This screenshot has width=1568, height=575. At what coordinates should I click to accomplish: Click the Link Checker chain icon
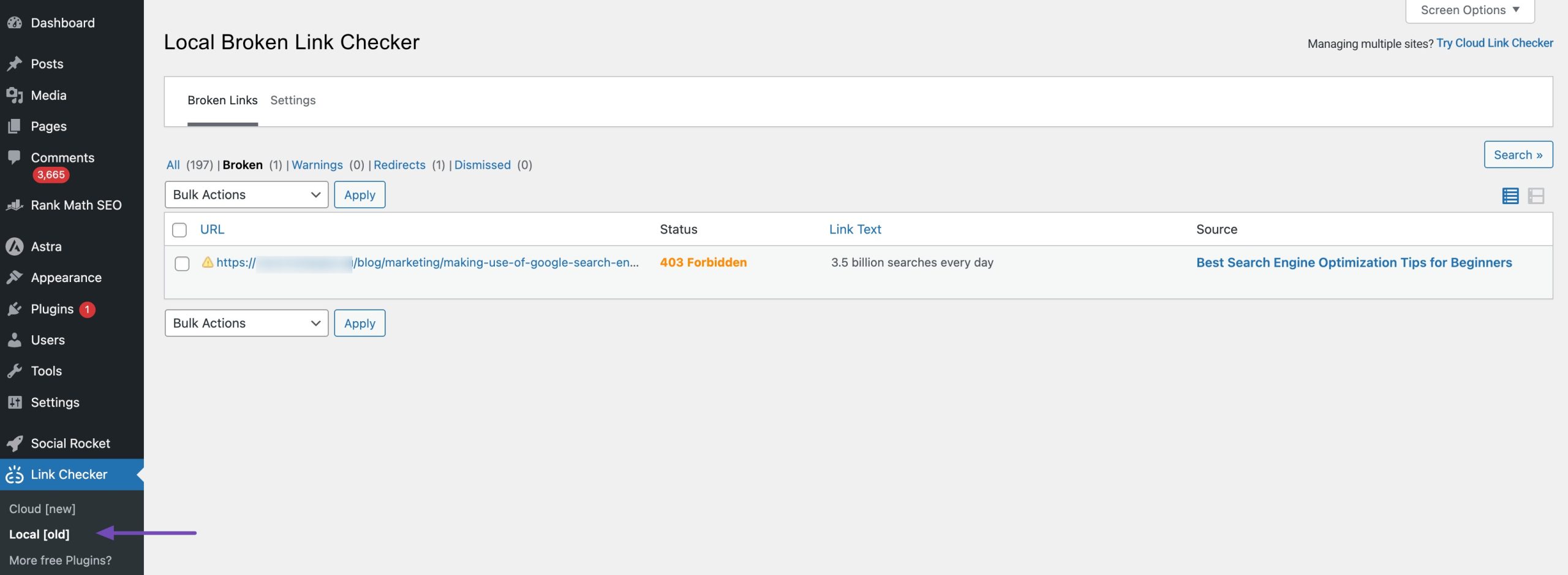[x=15, y=474]
